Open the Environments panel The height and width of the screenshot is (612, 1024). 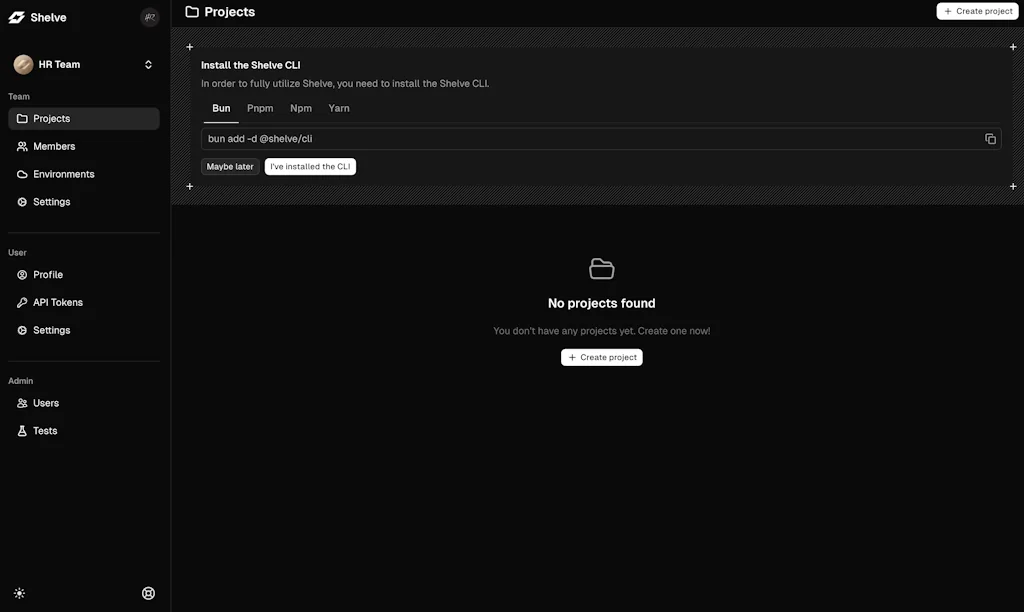coord(64,174)
